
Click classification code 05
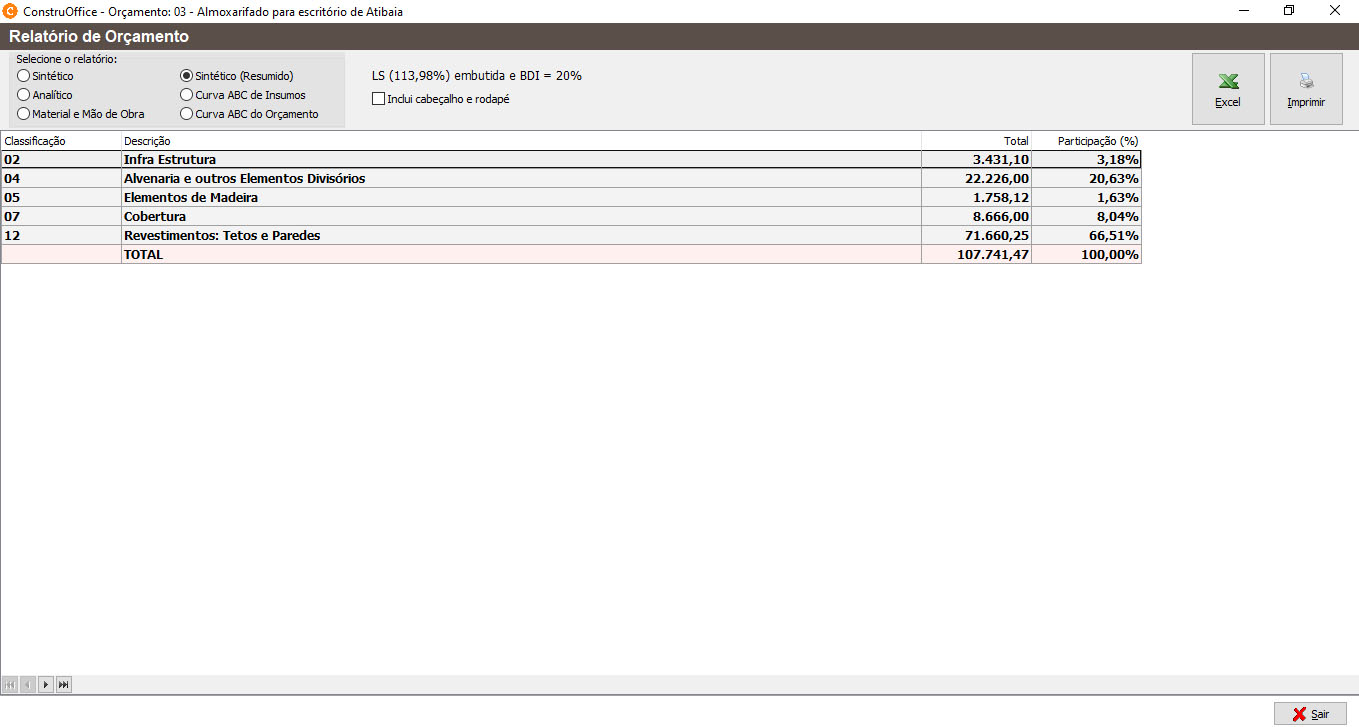[12, 197]
